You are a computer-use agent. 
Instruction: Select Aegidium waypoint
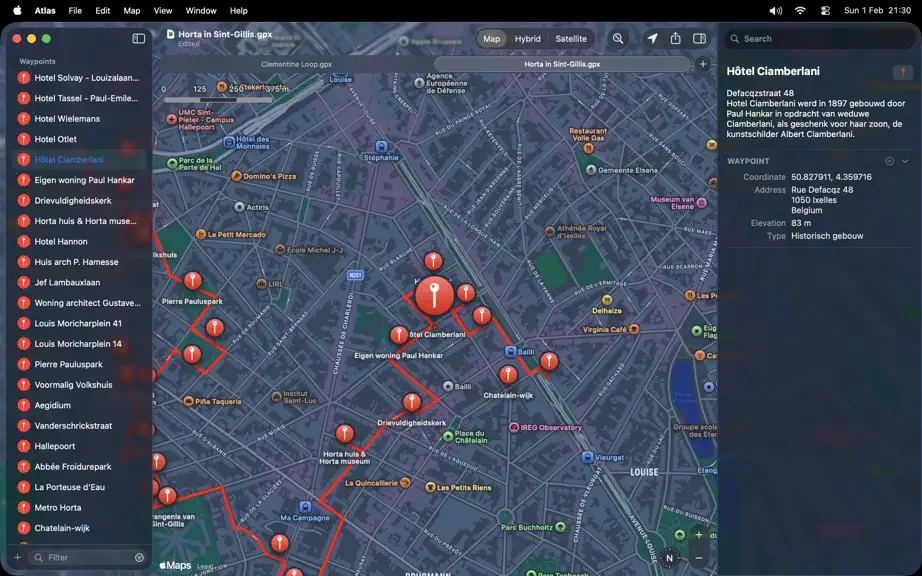[x=79, y=406]
